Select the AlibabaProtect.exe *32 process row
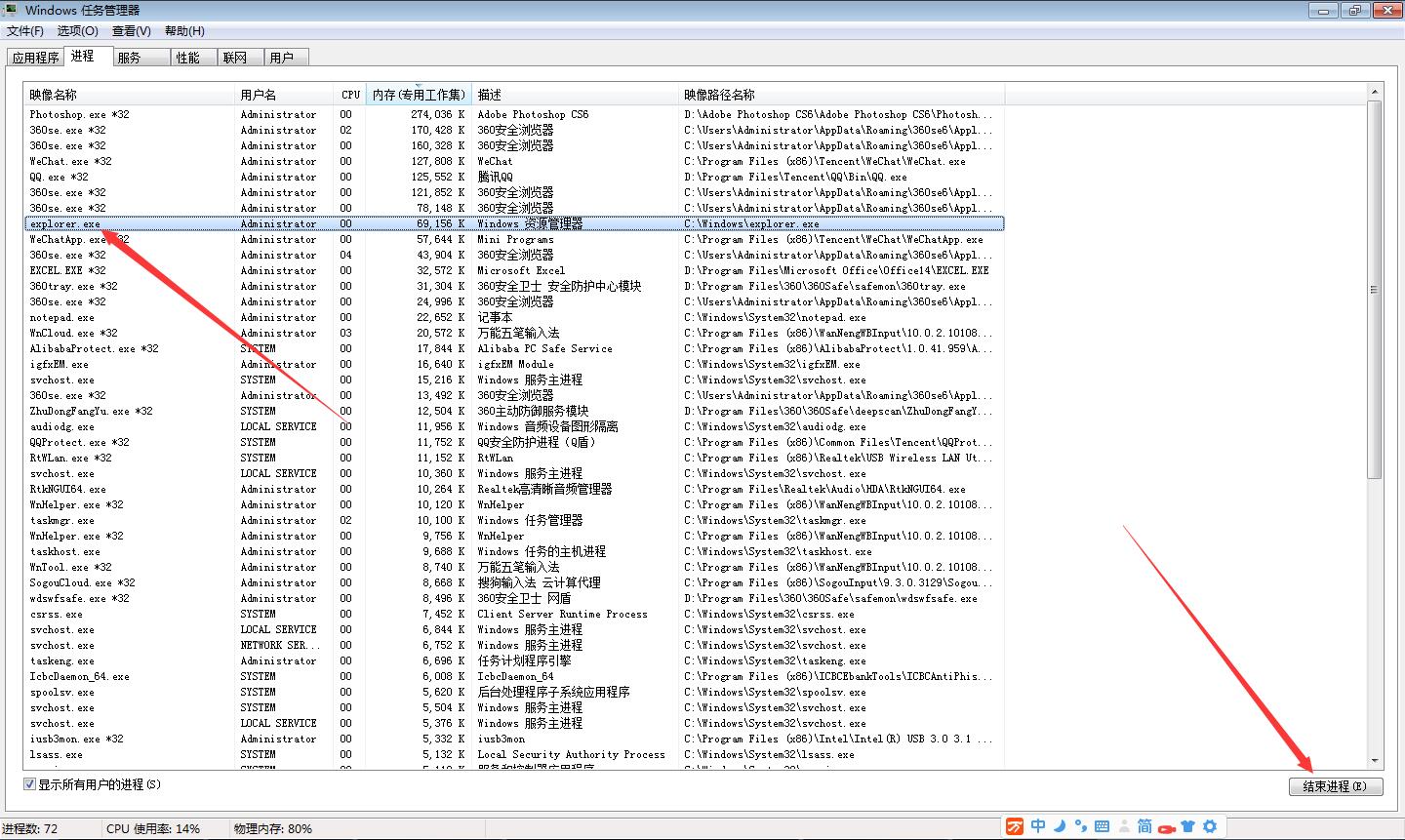The width and height of the screenshot is (1405, 840). pyautogui.click(x=514, y=348)
